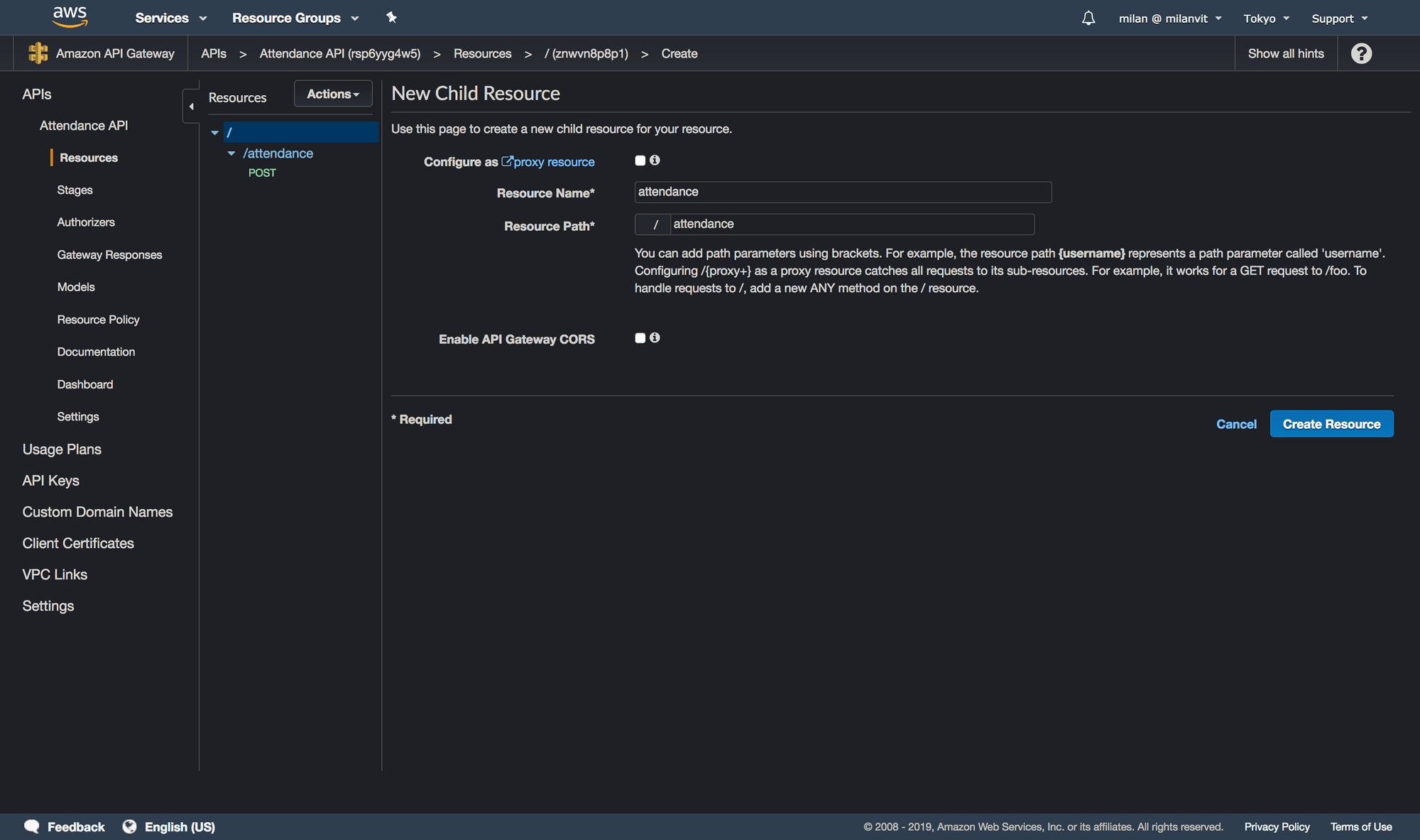Image resolution: width=1420 pixels, height=840 pixels.
Task: Click English (US) language selector
Action: 180,827
